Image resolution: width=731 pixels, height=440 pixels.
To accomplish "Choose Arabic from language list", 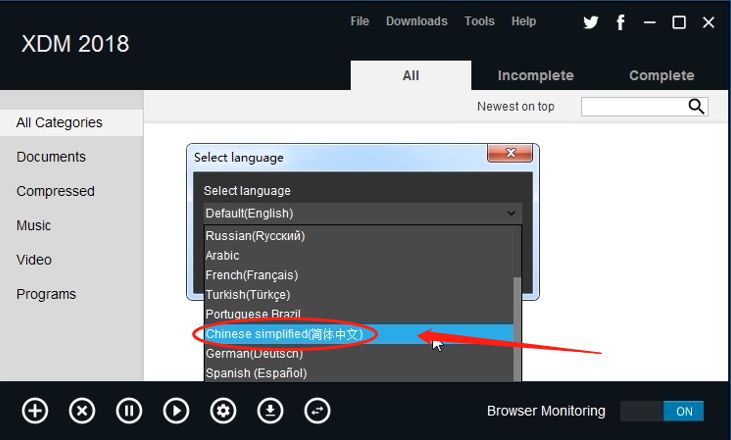I will pyautogui.click(x=359, y=255).
